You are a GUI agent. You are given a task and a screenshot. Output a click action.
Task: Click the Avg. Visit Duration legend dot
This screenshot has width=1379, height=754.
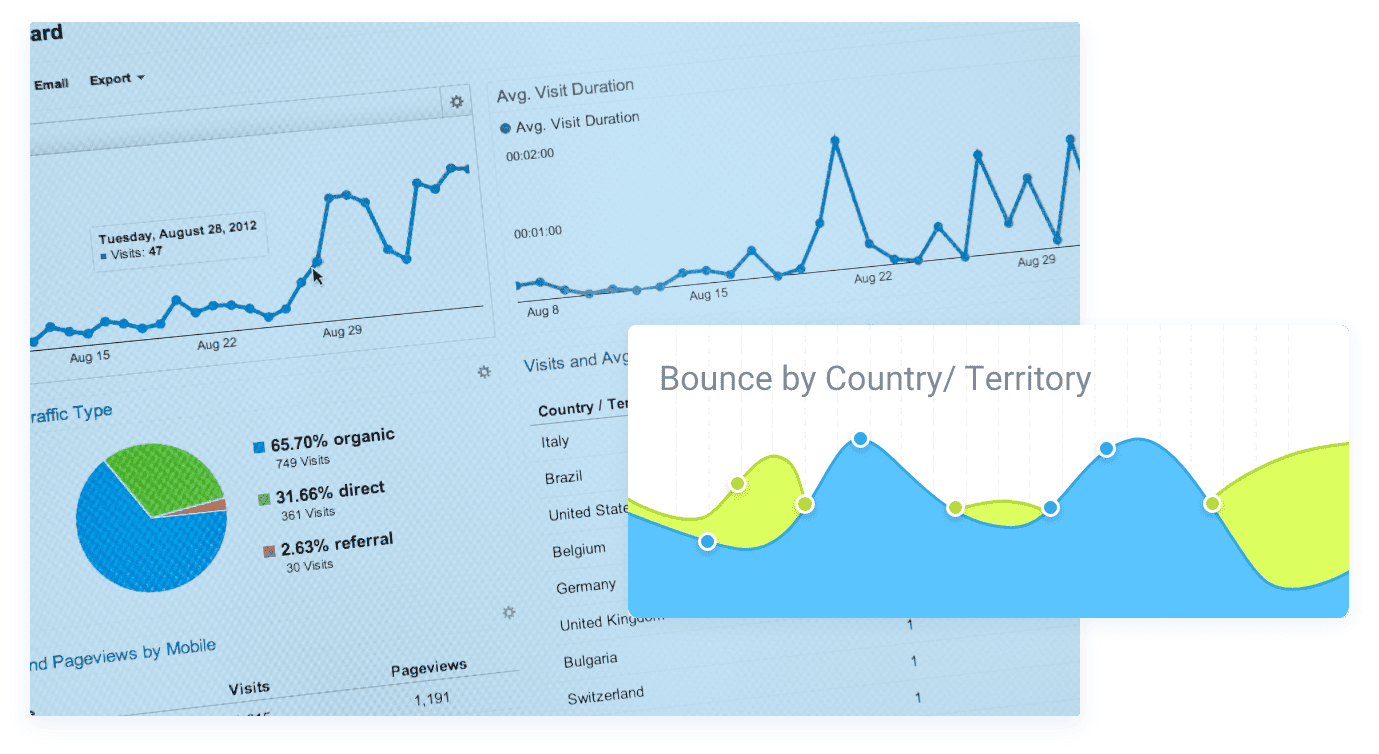click(x=505, y=129)
